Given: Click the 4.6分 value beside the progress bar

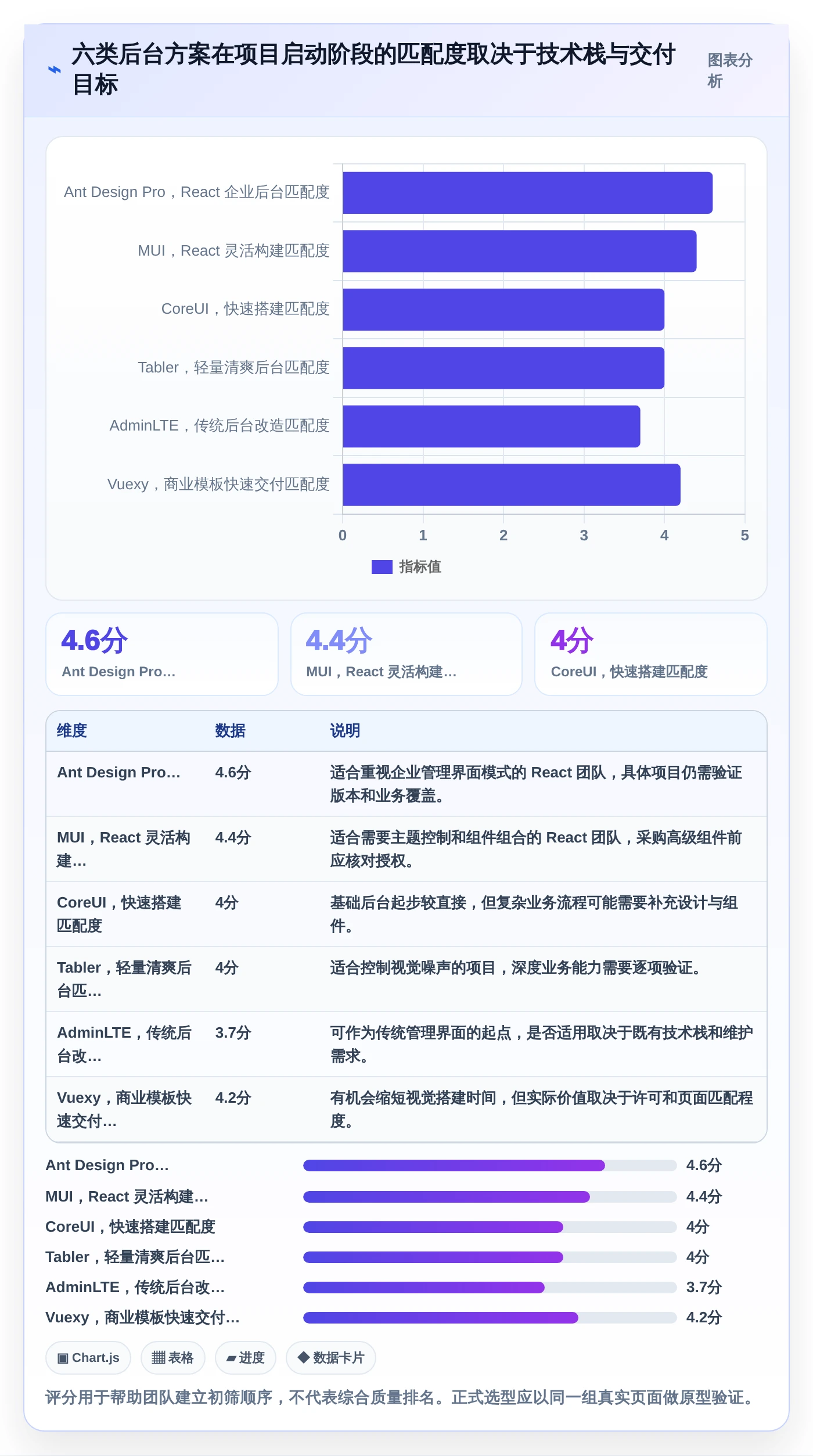Looking at the screenshot, I should click(704, 1165).
